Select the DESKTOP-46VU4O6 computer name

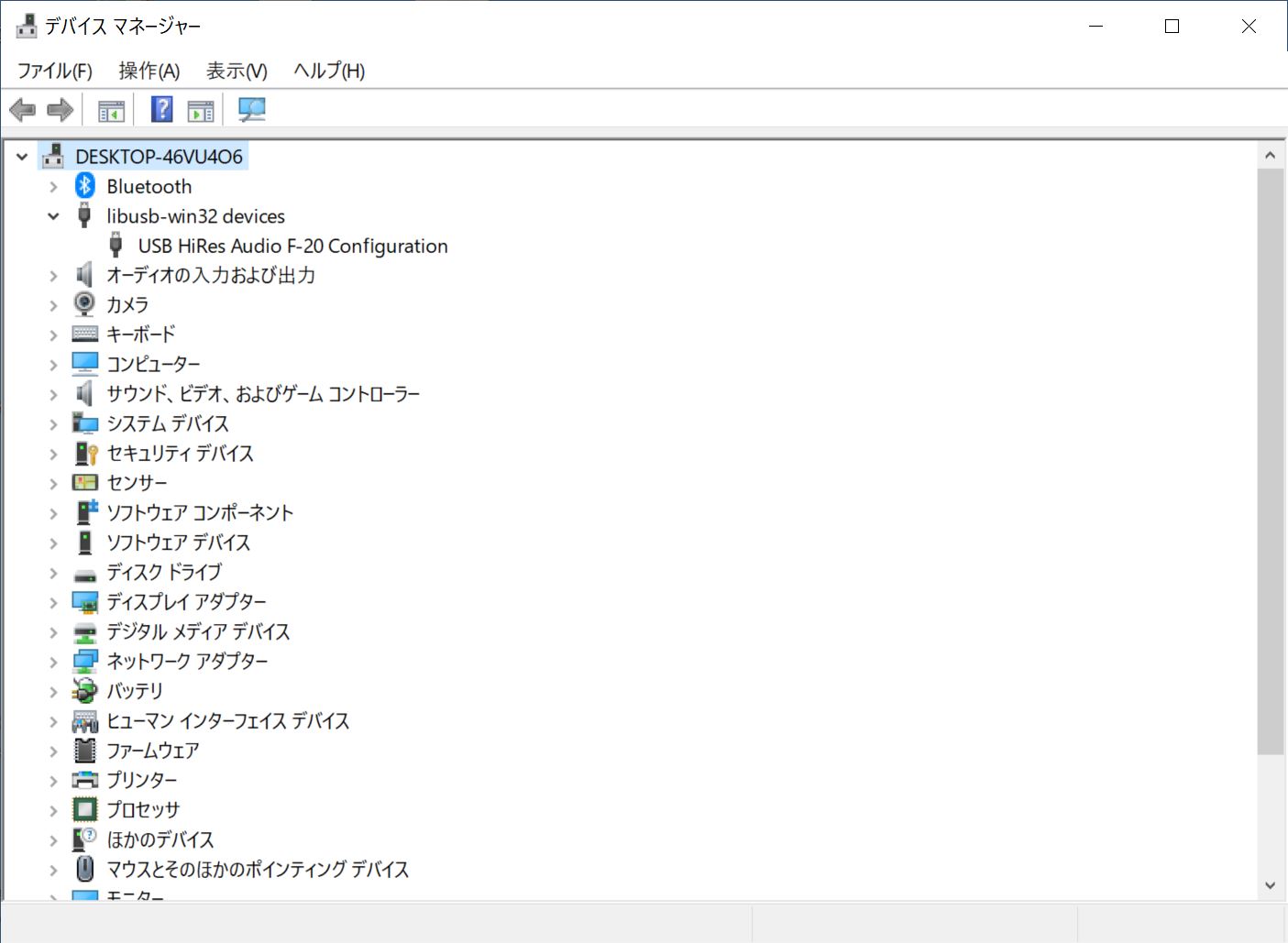(x=159, y=157)
